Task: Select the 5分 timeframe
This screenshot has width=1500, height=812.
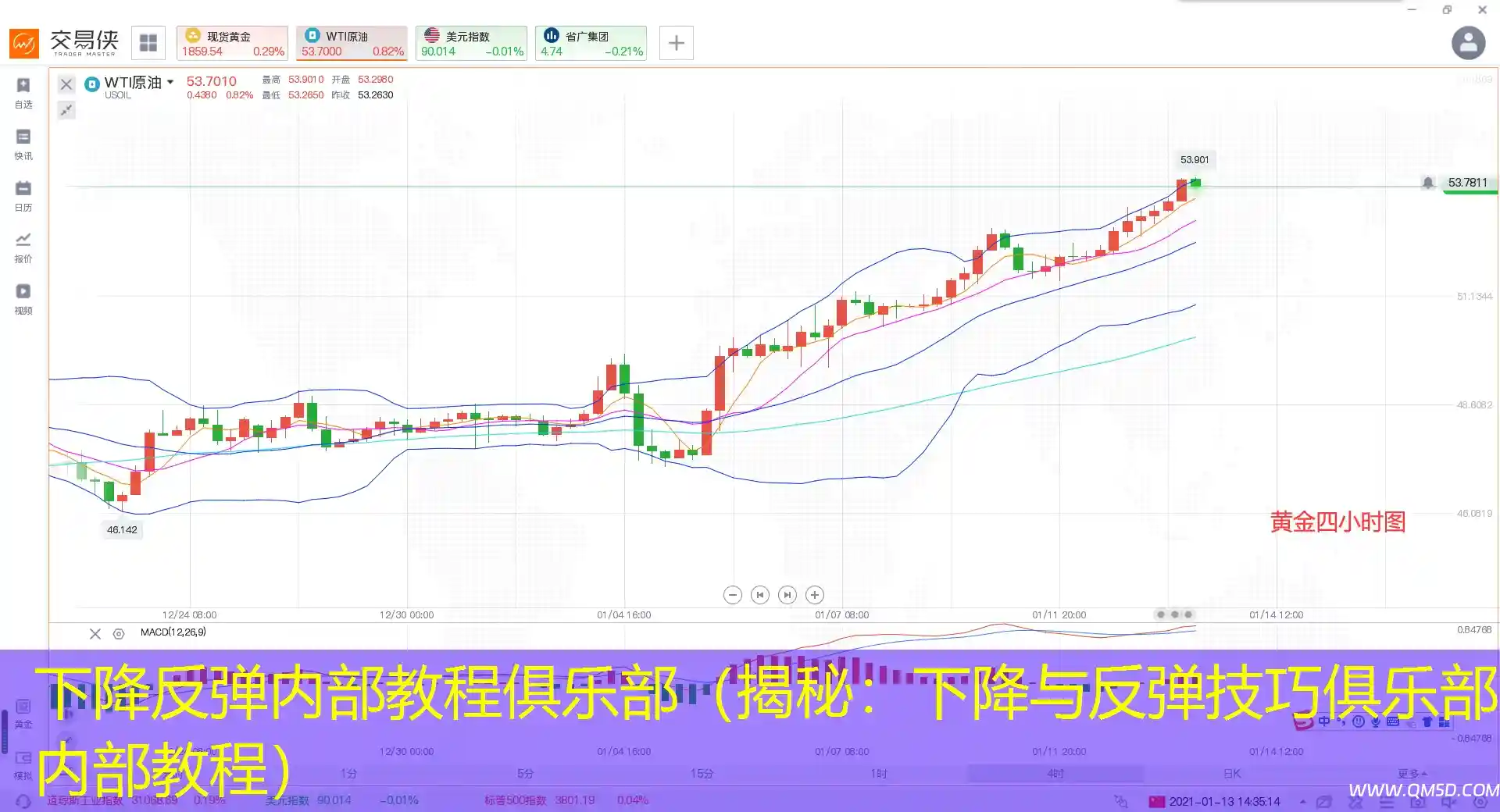Action: [525, 773]
